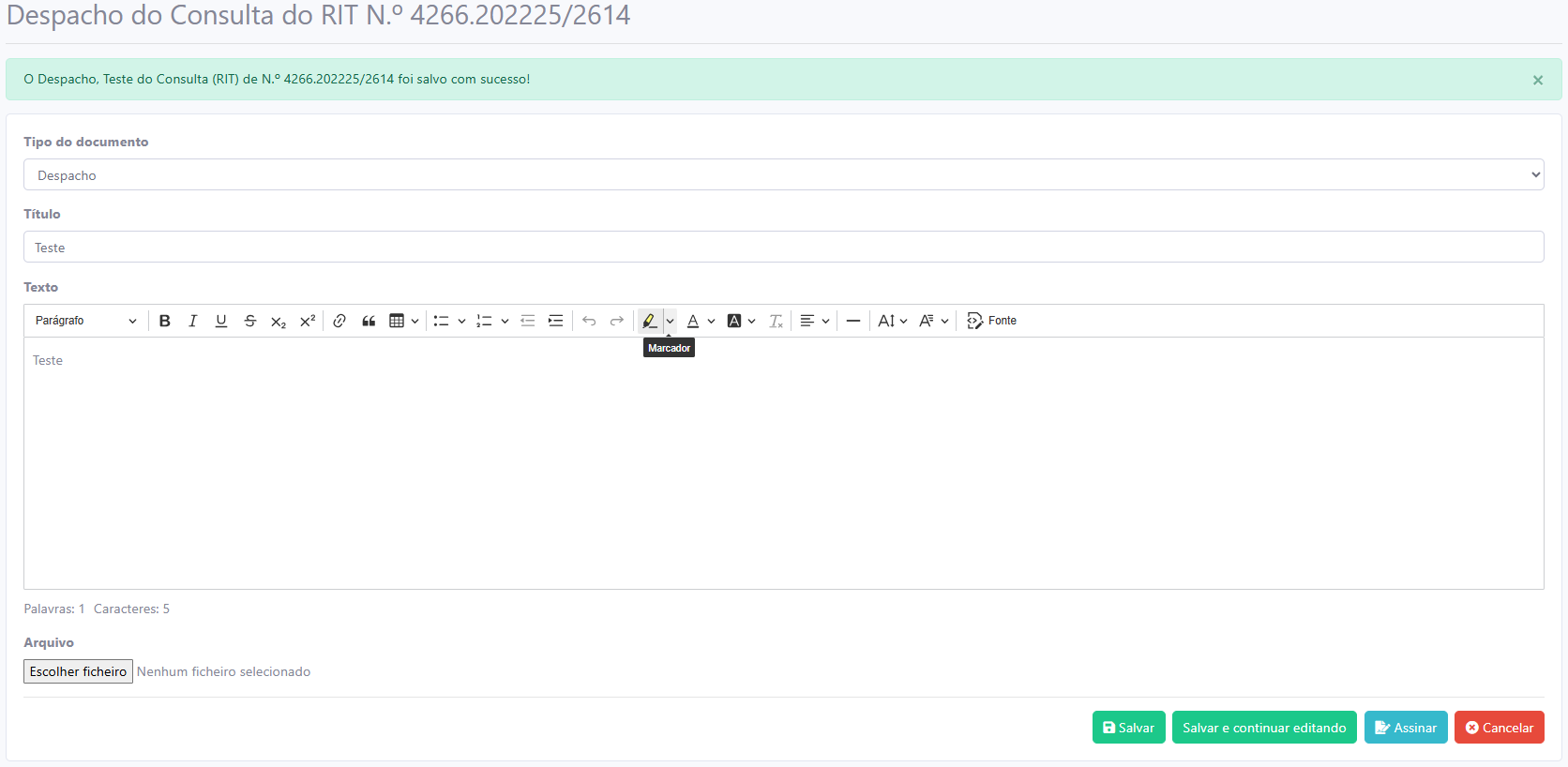Open the font size menu

pos(892,321)
